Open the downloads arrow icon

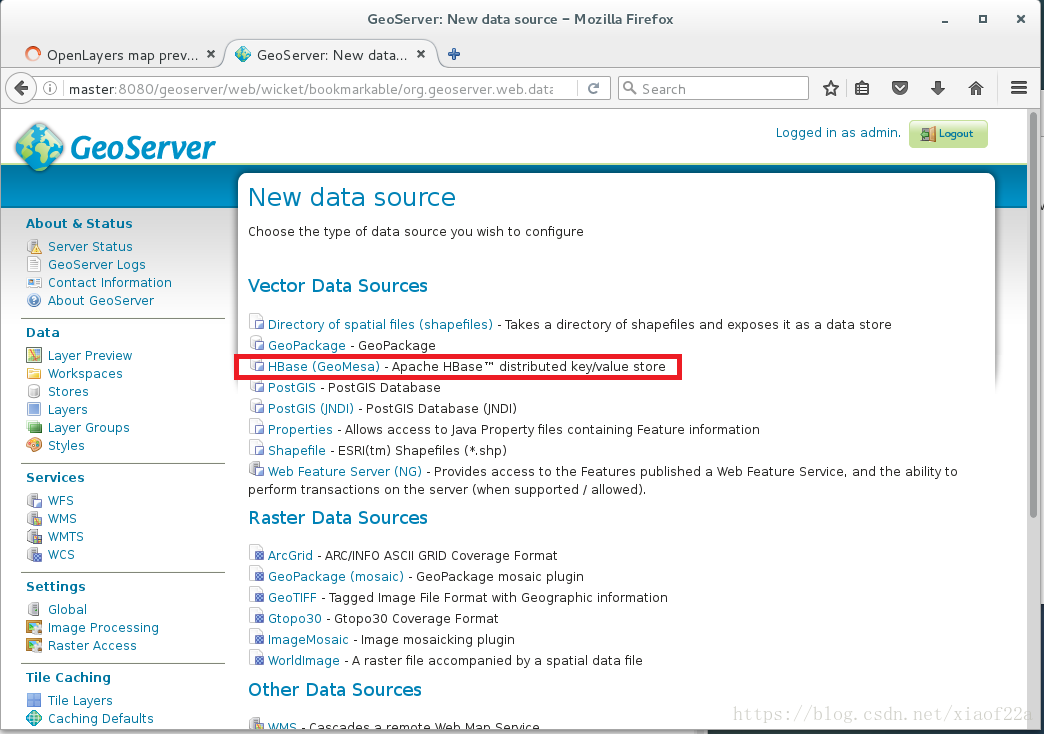(x=937, y=88)
